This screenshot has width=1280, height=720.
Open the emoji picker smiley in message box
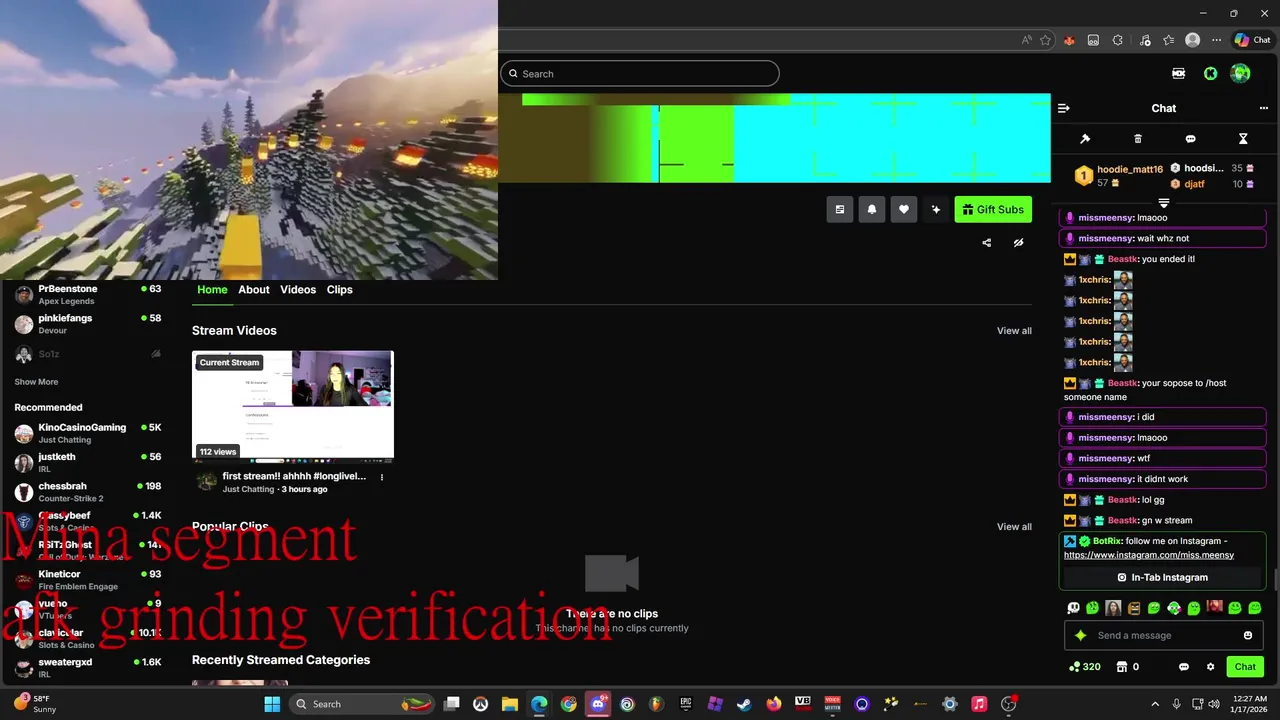(1247, 635)
